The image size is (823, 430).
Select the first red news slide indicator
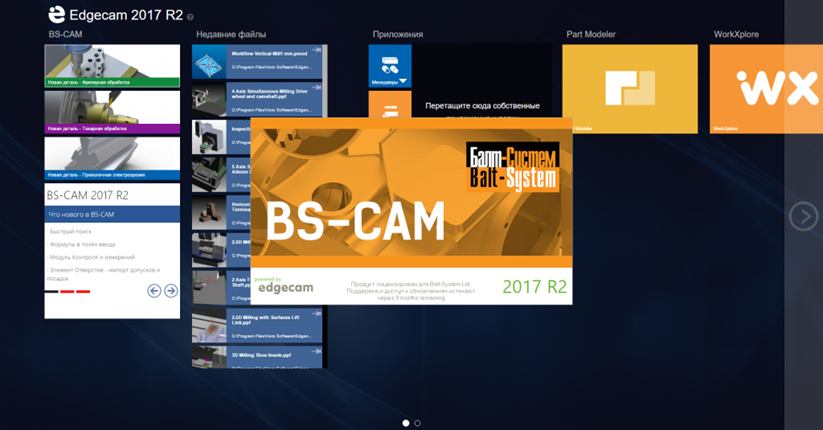pyautogui.click(x=67, y=291)
